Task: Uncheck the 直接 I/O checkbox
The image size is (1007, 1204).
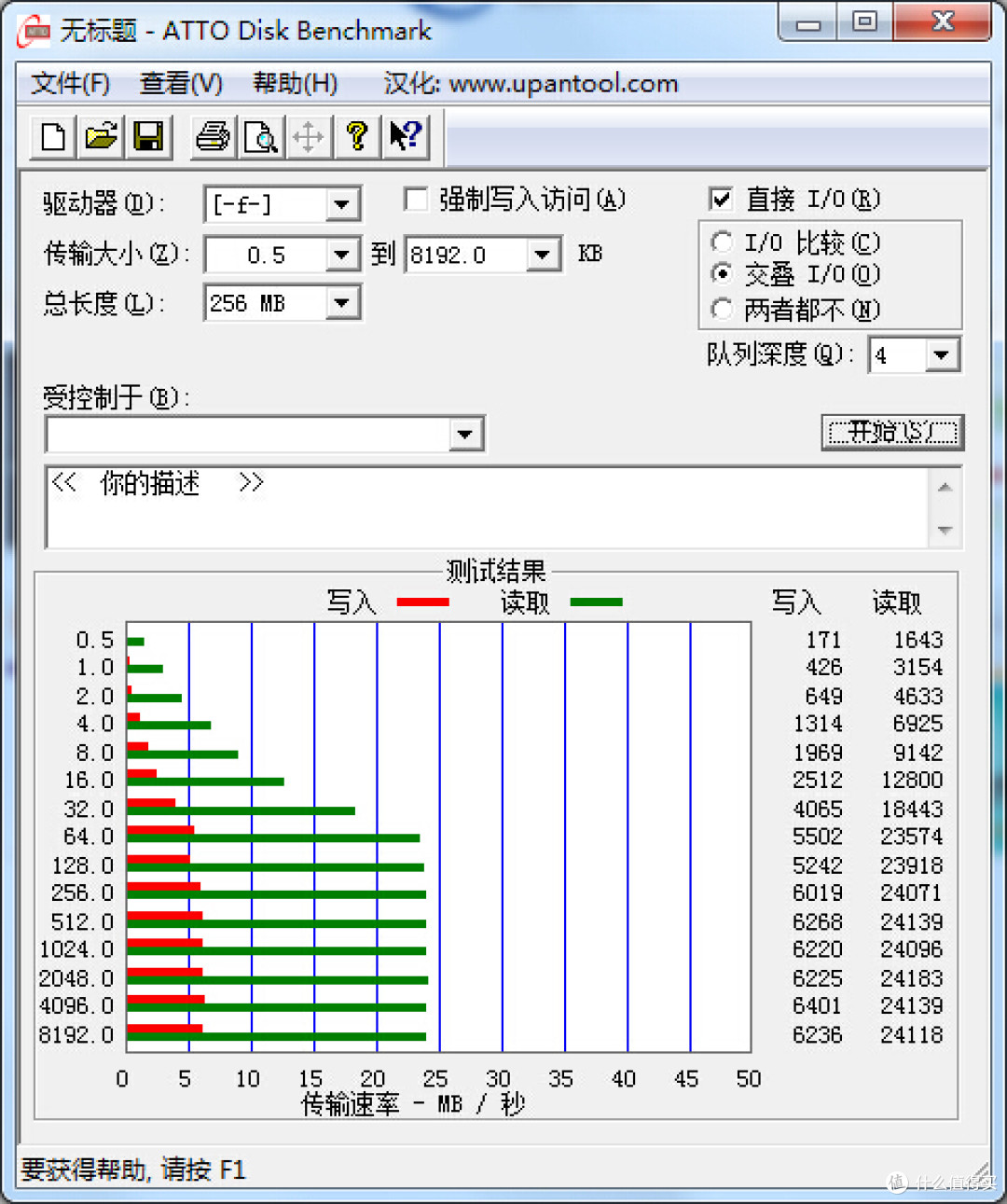Action: pos(721,199)
